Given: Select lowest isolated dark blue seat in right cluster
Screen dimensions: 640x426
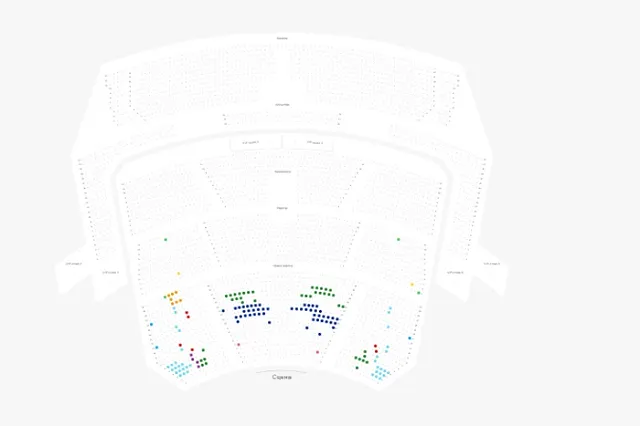Looking at the screenshot, I should point(320,334).
